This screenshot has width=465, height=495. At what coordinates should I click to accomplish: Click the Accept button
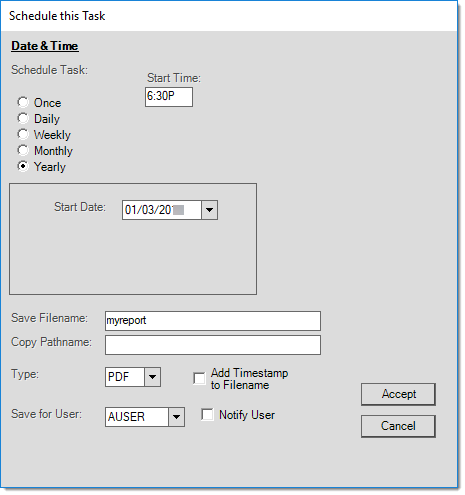[398, 394]
